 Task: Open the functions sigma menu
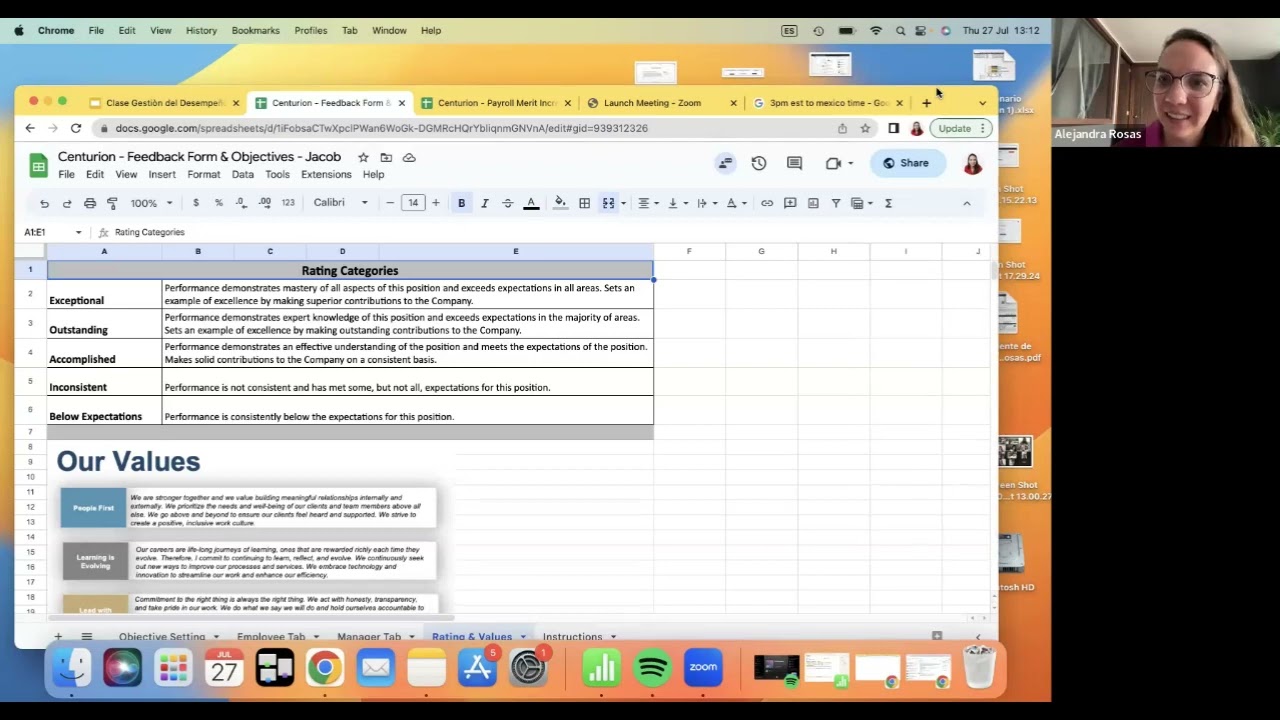pos(888,203)
